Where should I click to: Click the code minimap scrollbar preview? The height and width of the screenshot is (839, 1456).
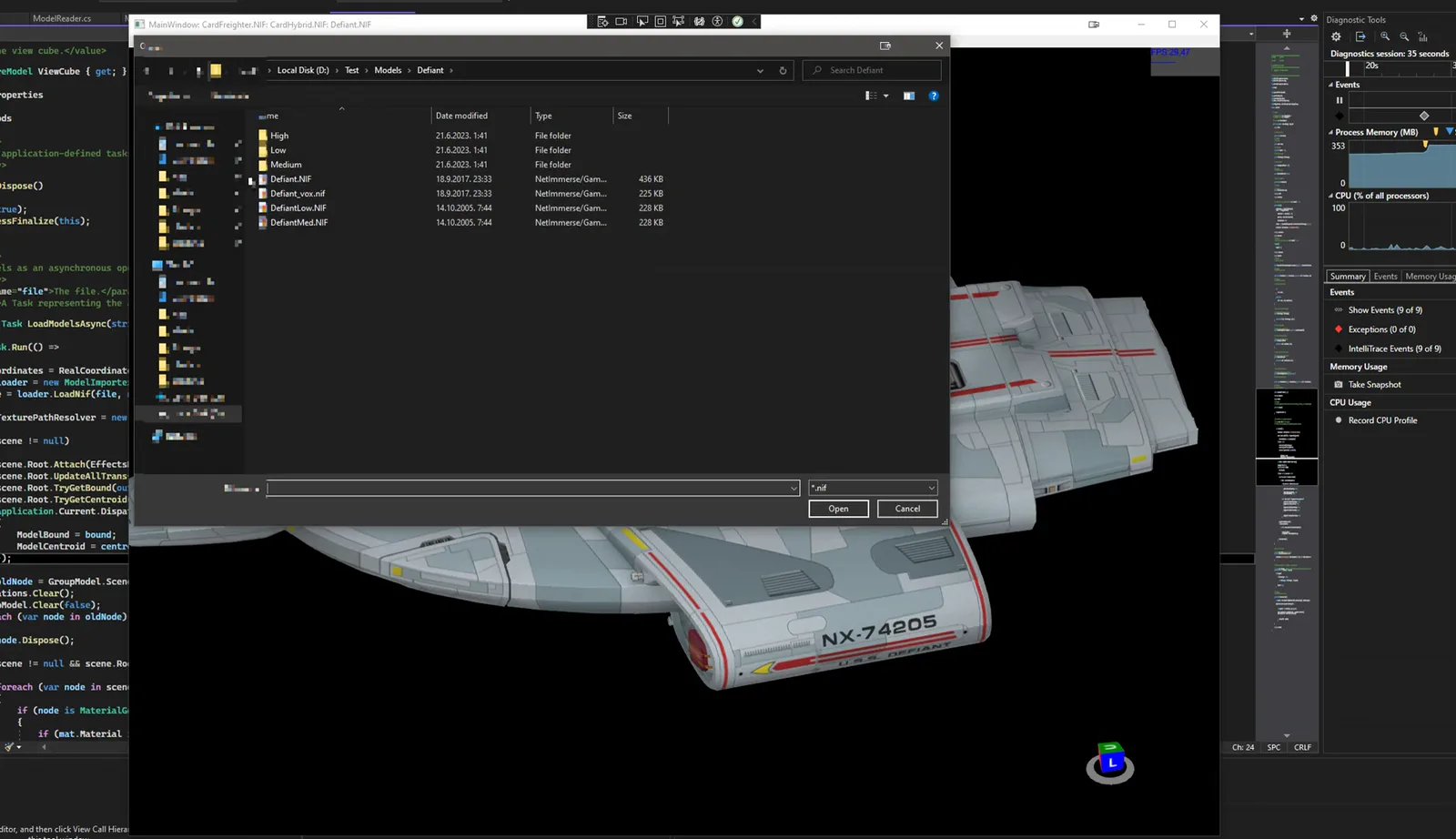(x=1287, y=391)
